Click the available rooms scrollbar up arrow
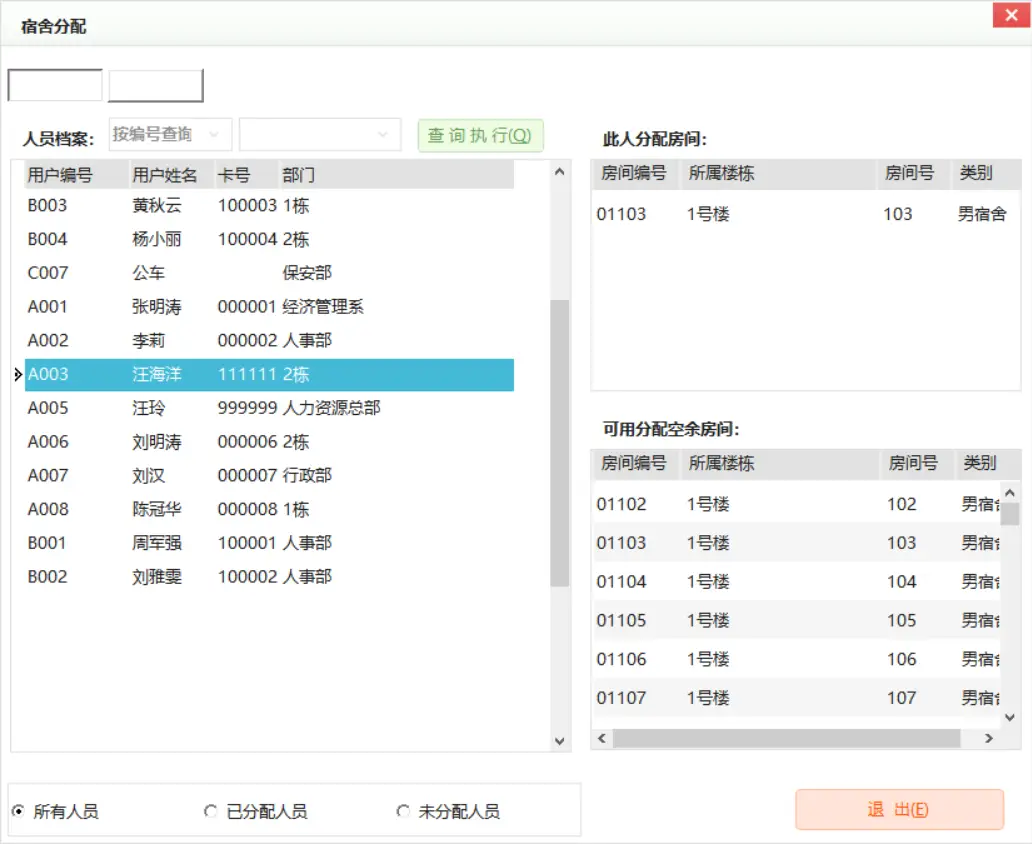 [x=1010, y=491]
